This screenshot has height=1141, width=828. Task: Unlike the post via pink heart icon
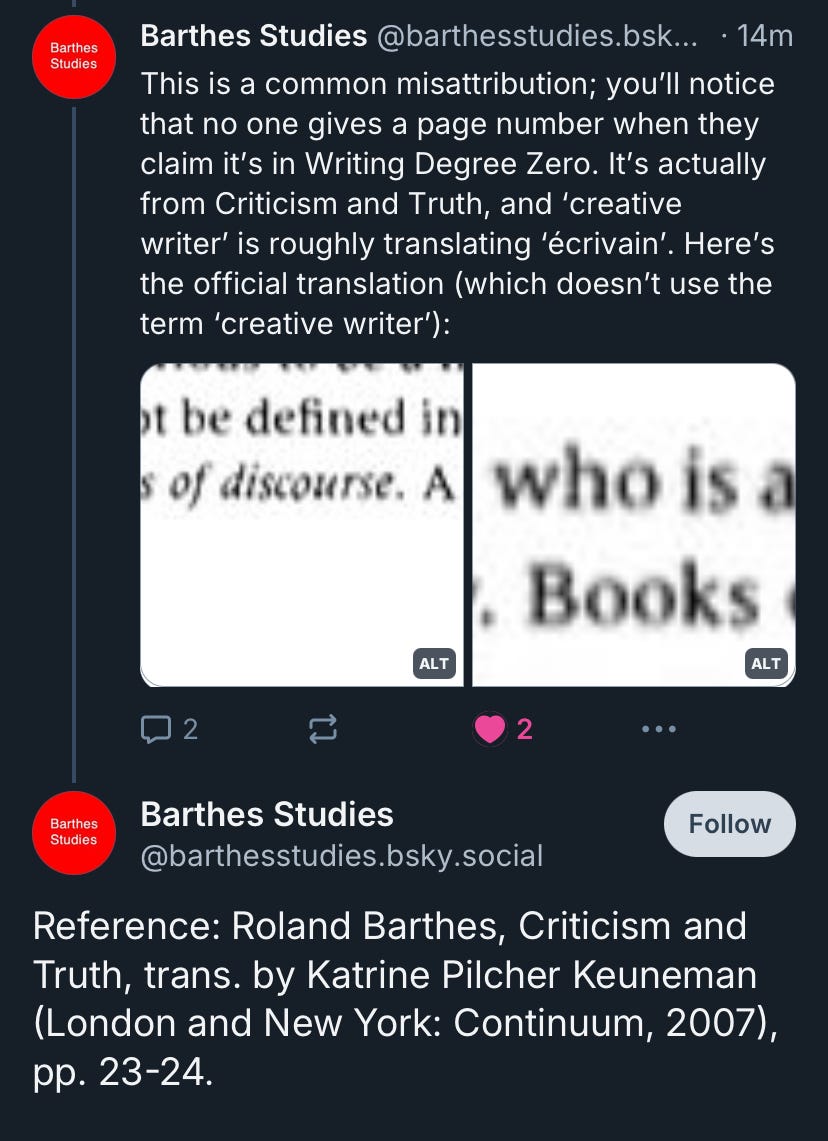[490, 729]
